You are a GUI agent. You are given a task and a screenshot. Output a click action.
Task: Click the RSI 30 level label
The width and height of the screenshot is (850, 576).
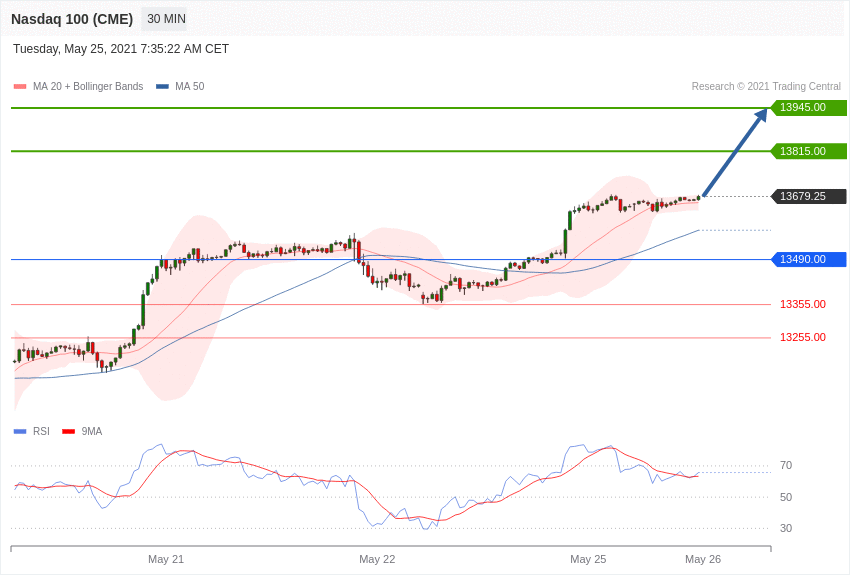point(786,528)
